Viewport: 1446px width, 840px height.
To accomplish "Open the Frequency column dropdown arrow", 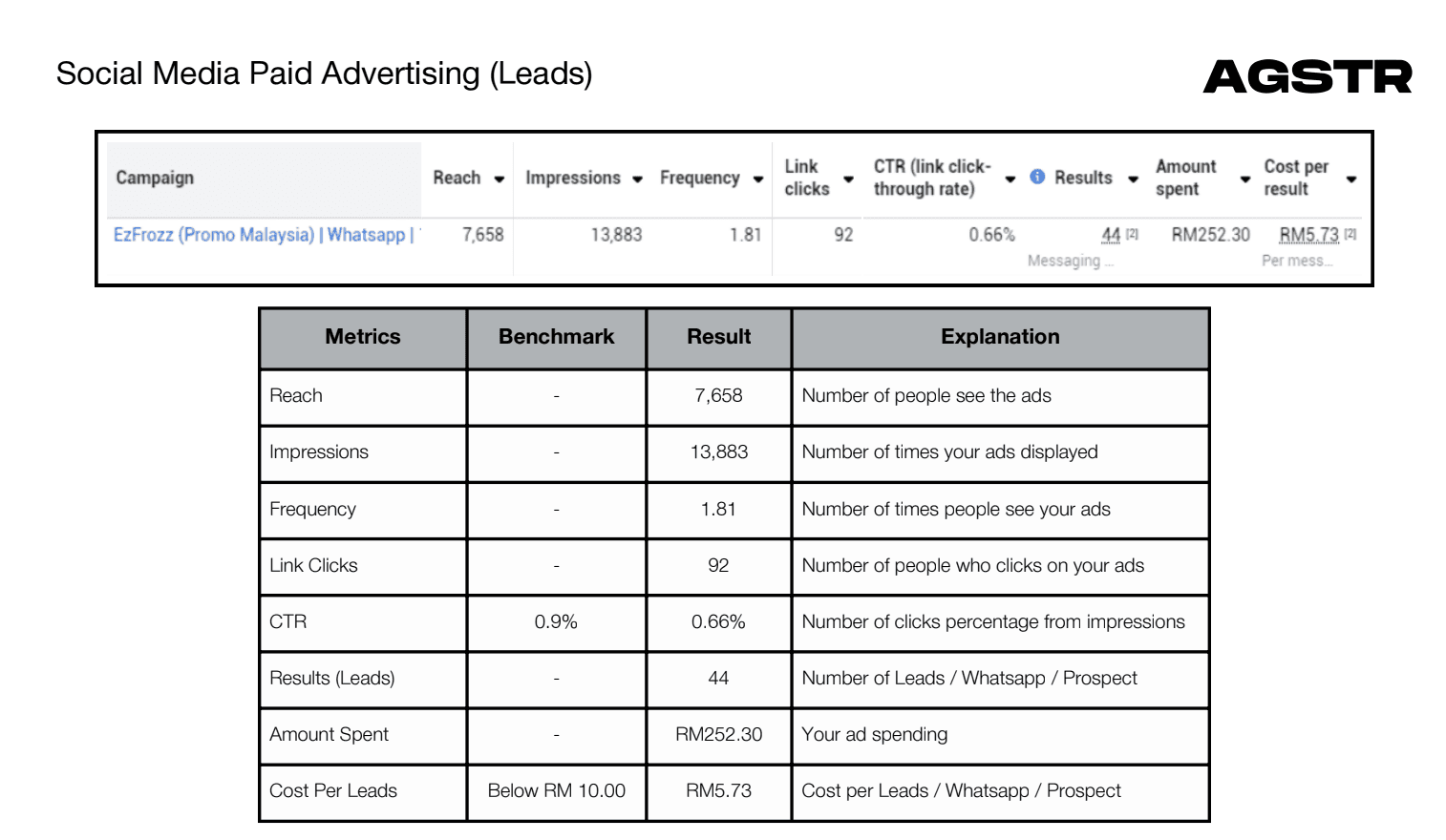I will pyautogui.click(x=758, y=178).
